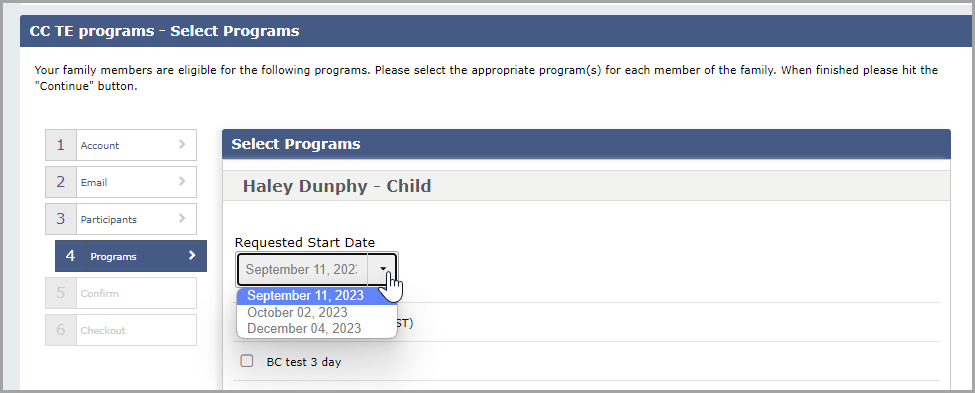Viewport: 975px width, 393px height.
Task: Click the chevron arrow on the Account step
Action: pyautogui.click(x=182, y=144)
